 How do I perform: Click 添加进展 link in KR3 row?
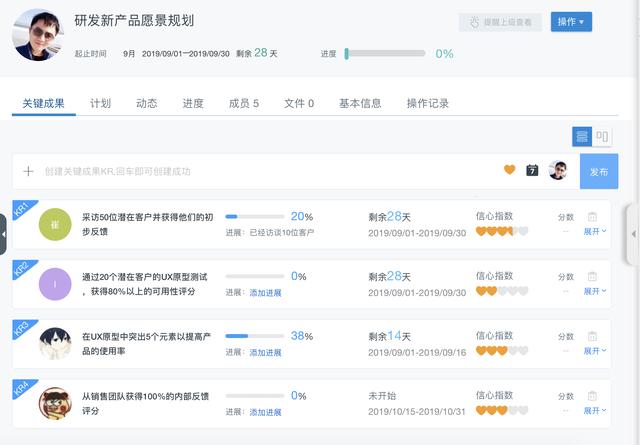265,352
